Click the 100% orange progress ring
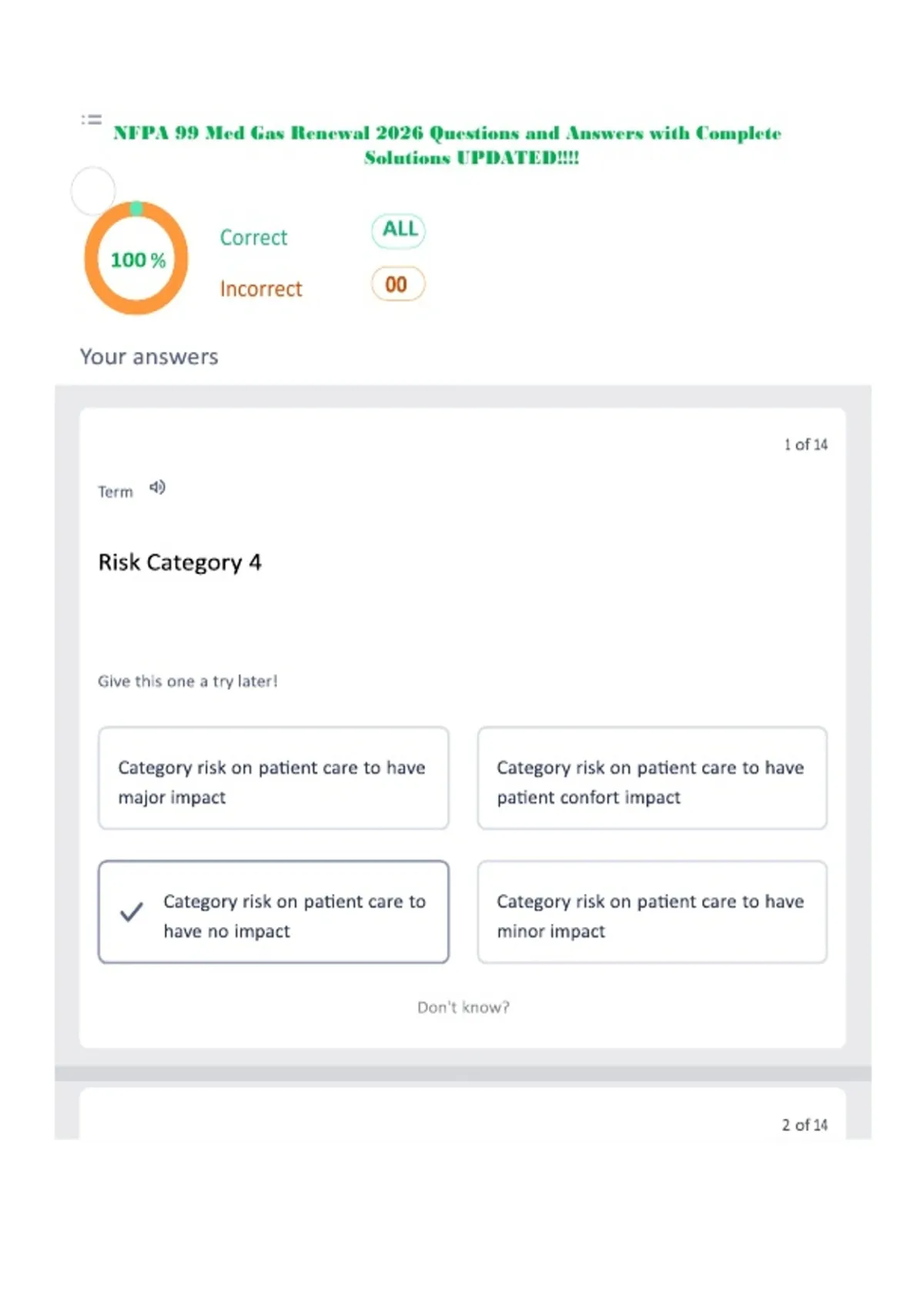 (x=136, y=259)
